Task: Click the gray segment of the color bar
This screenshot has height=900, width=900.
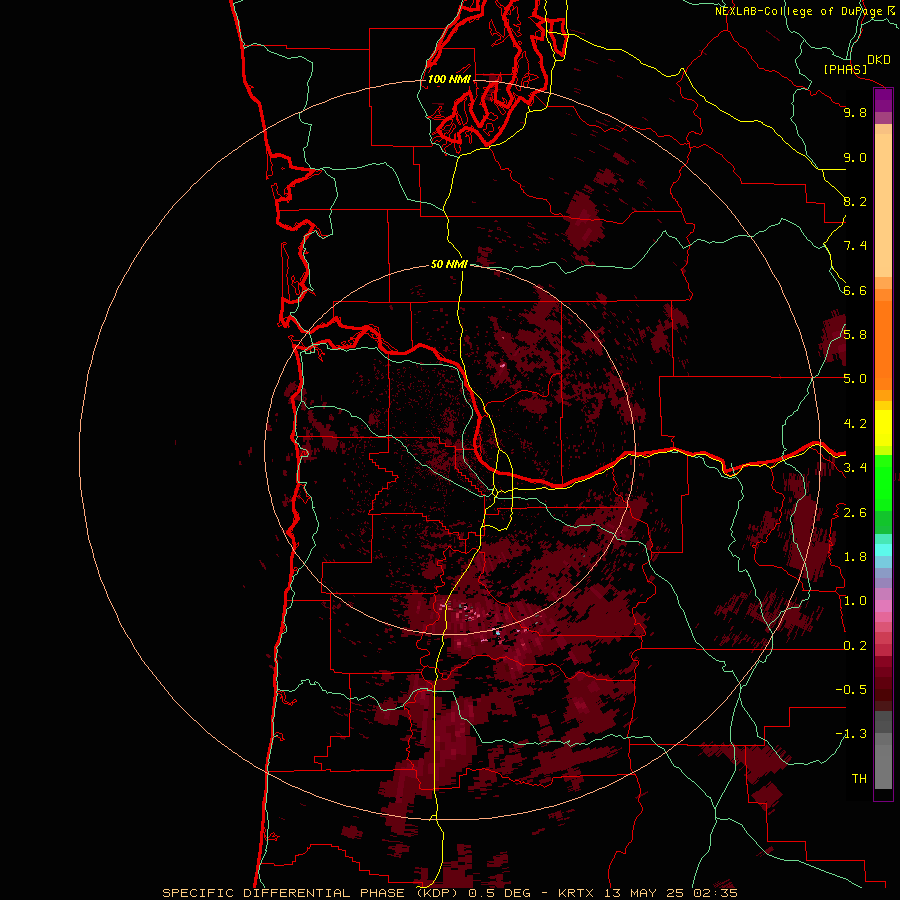Action: pyautogui.click(x=883, y=750)
